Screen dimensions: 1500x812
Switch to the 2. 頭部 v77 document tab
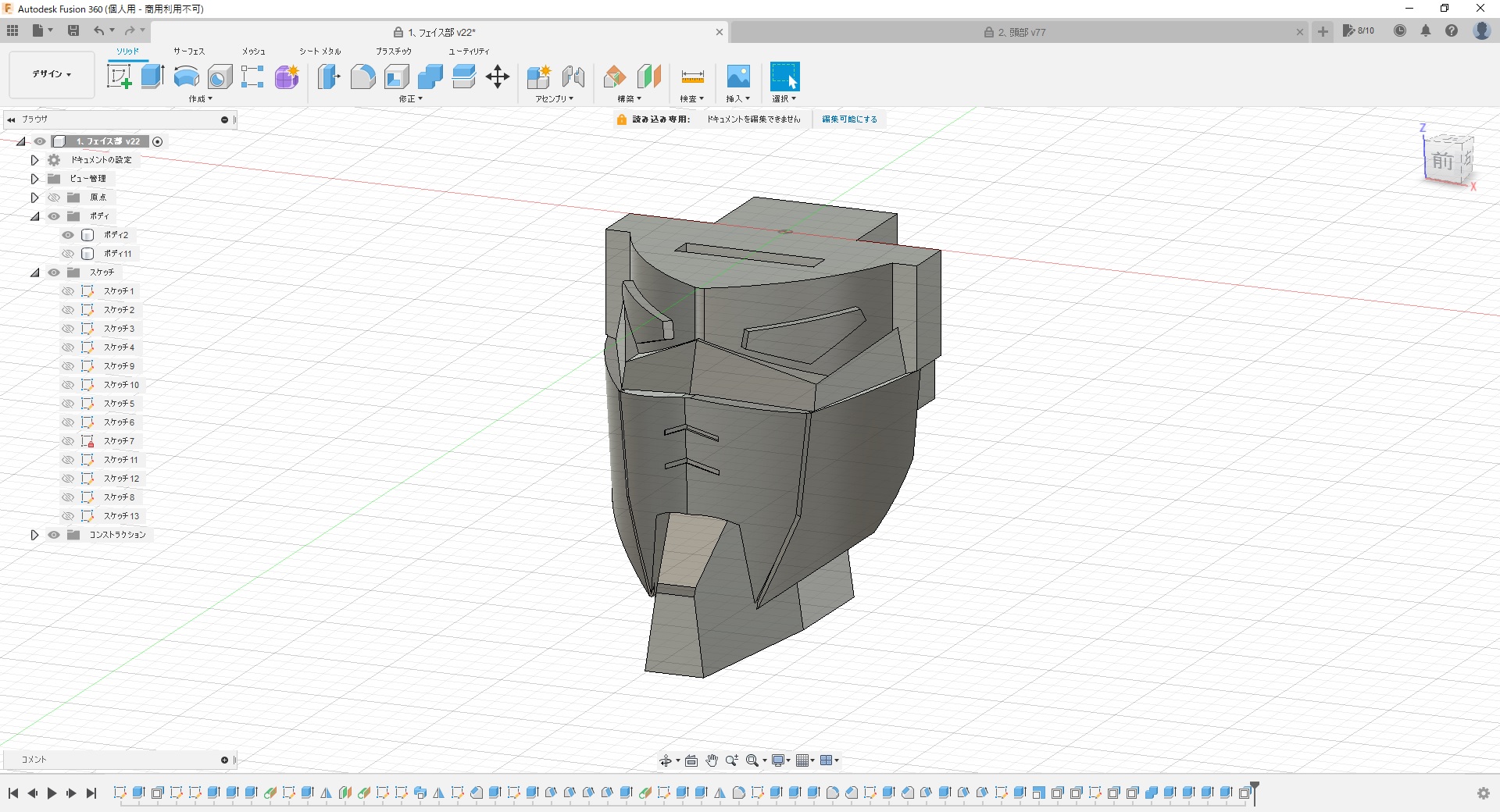pyautogui.click(x=1020, y=32)
